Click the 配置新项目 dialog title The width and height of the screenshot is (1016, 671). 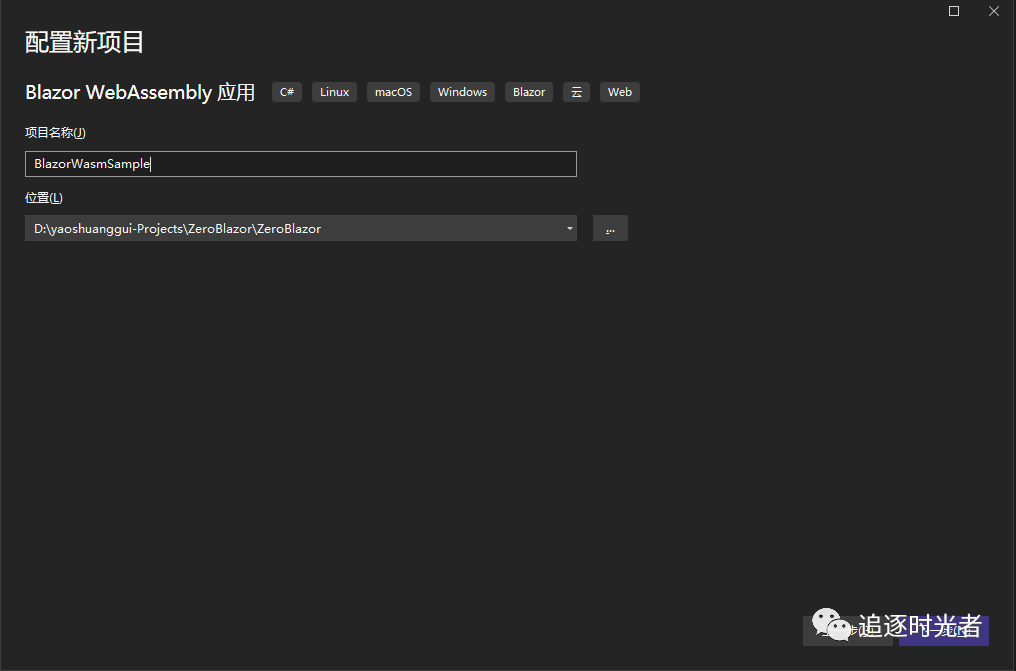pos(85,42)
